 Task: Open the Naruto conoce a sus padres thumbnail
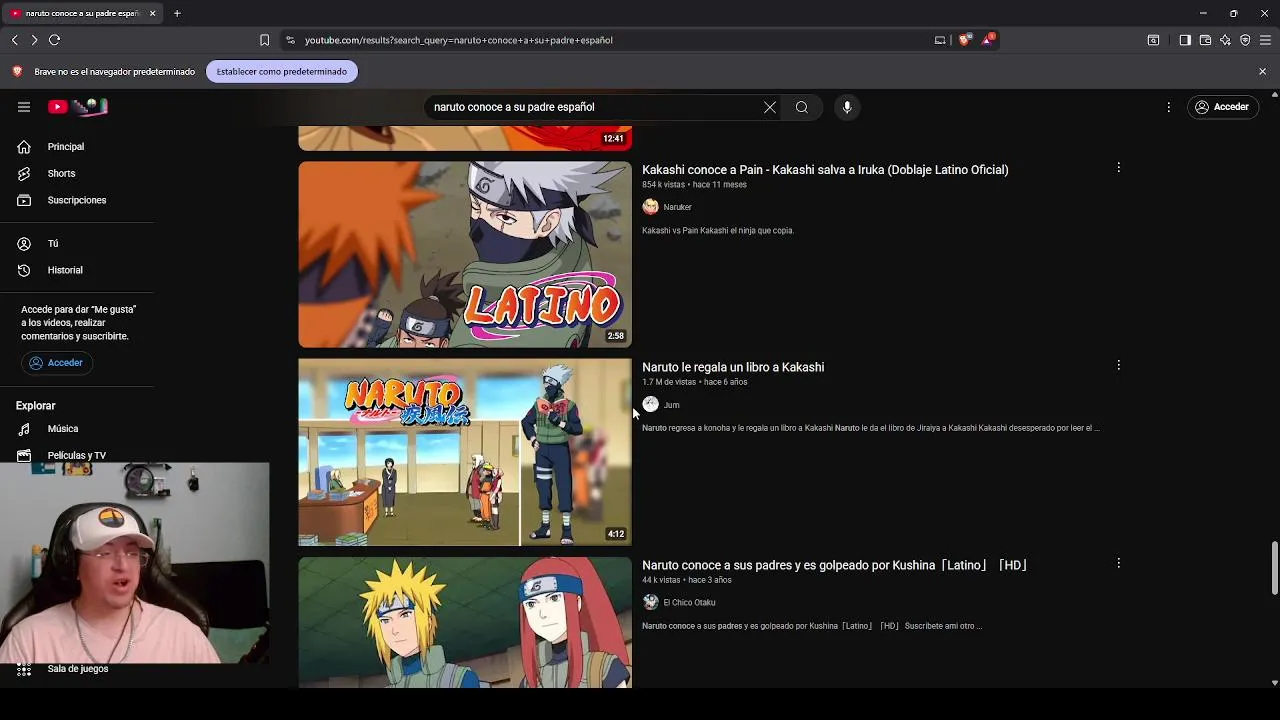pos(465,622)
